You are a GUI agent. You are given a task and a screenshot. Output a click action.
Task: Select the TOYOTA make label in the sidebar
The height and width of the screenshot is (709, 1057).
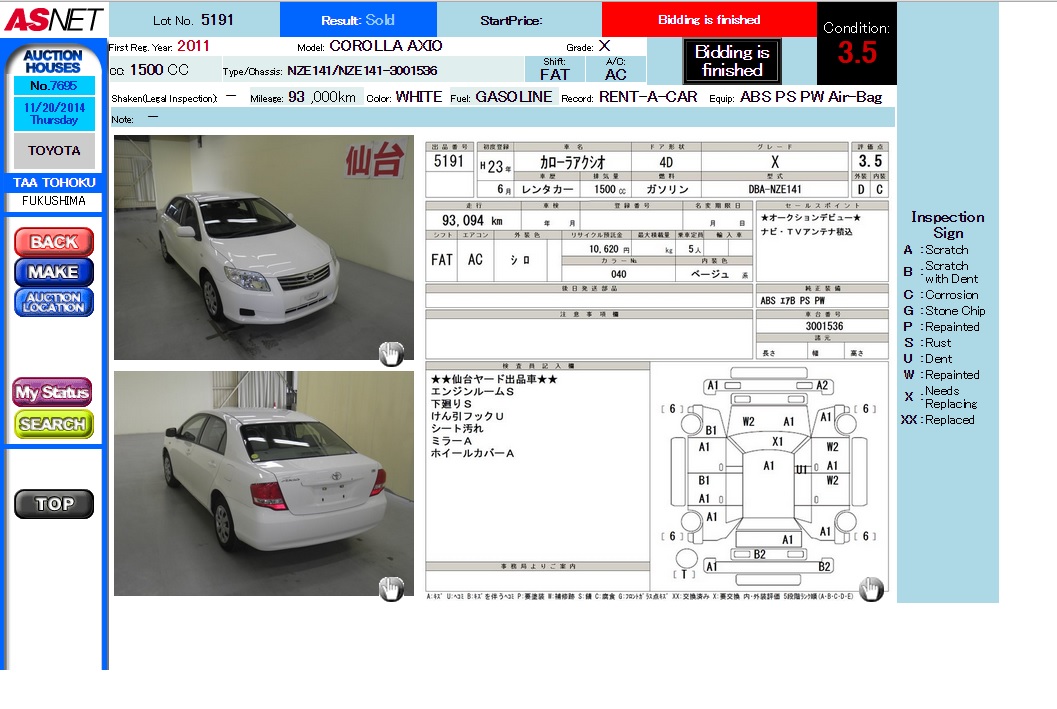pyautogui.click(x=54, y=150)
